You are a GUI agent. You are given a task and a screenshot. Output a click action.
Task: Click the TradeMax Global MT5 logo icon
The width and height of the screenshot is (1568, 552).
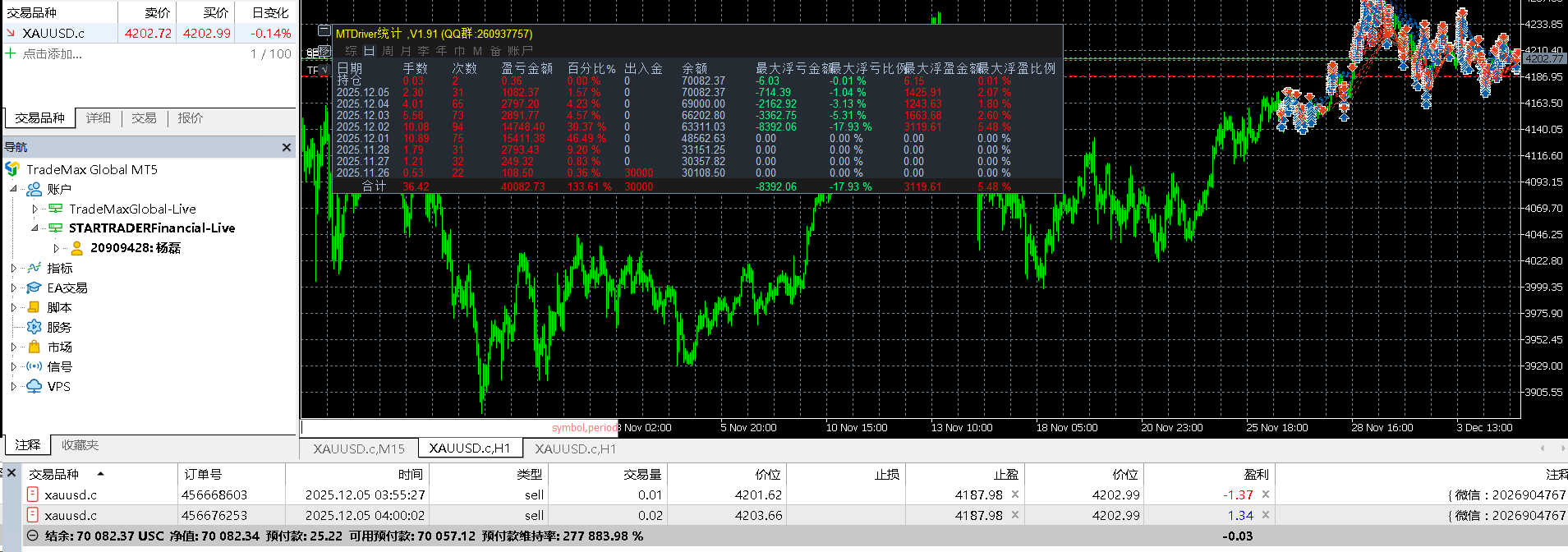12,169
